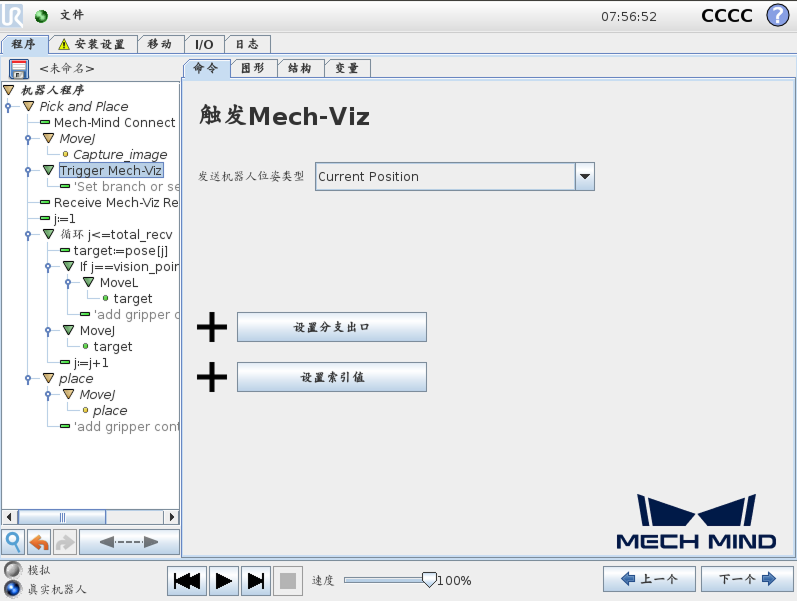Select 真实机器人 real robot radio button
The image size is (797, 601).
pos(13,589)
